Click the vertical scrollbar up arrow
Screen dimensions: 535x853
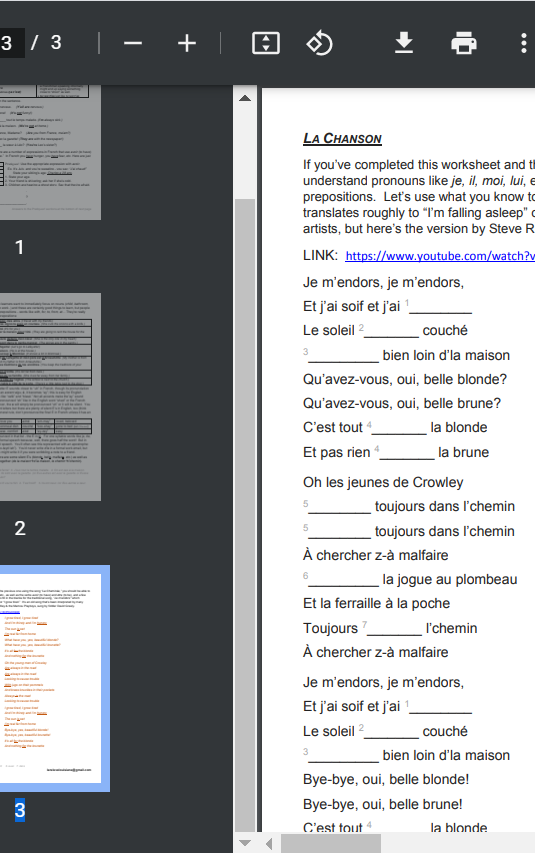[x=245, y=98]
